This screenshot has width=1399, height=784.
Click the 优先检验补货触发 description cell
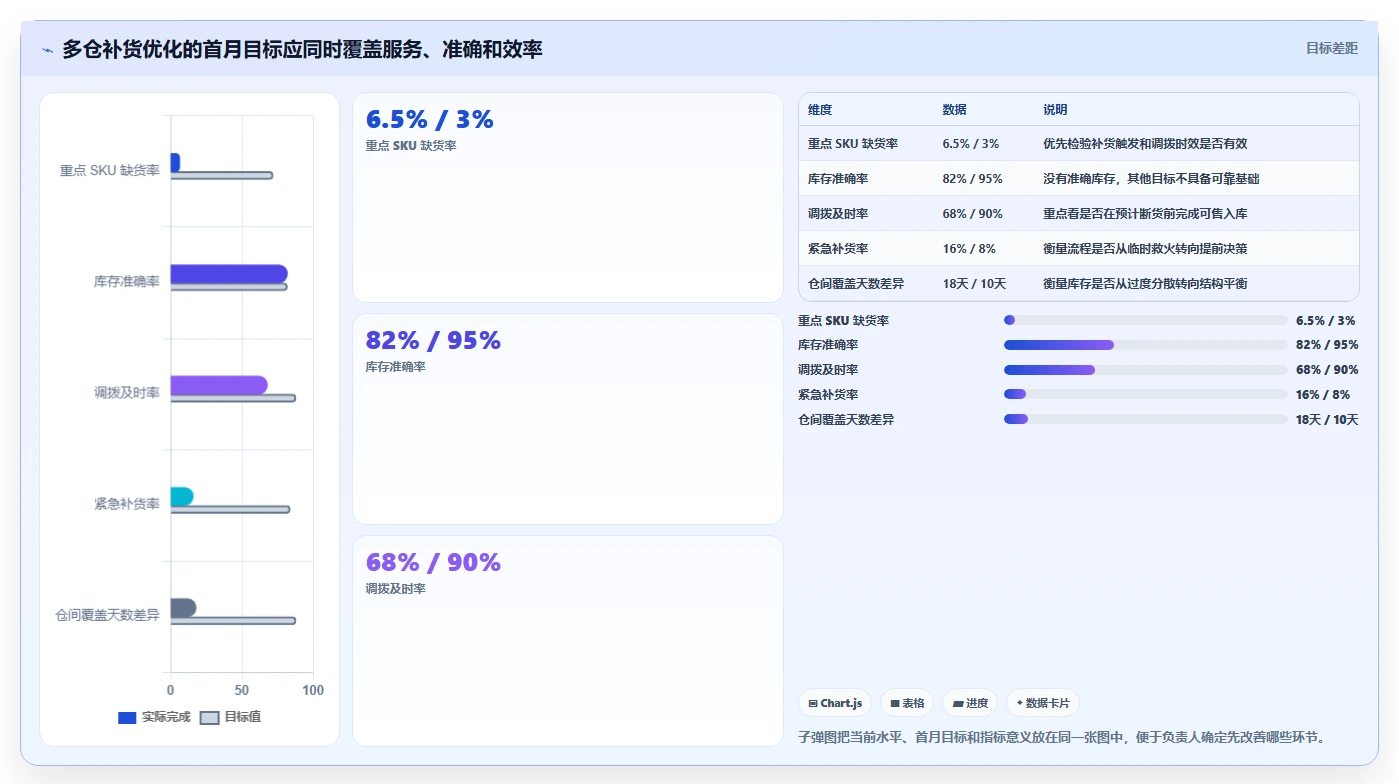(x=1145, y=144)
